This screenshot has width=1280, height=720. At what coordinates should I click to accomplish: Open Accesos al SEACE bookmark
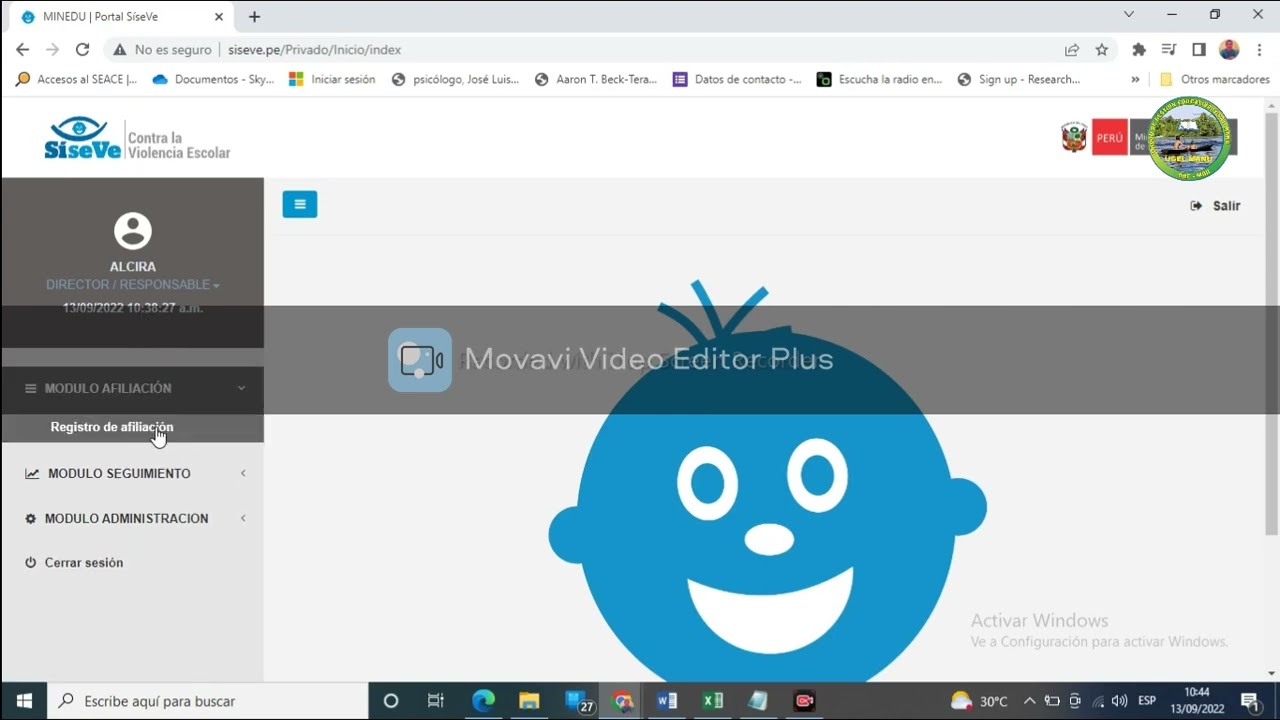pos(76,79)
